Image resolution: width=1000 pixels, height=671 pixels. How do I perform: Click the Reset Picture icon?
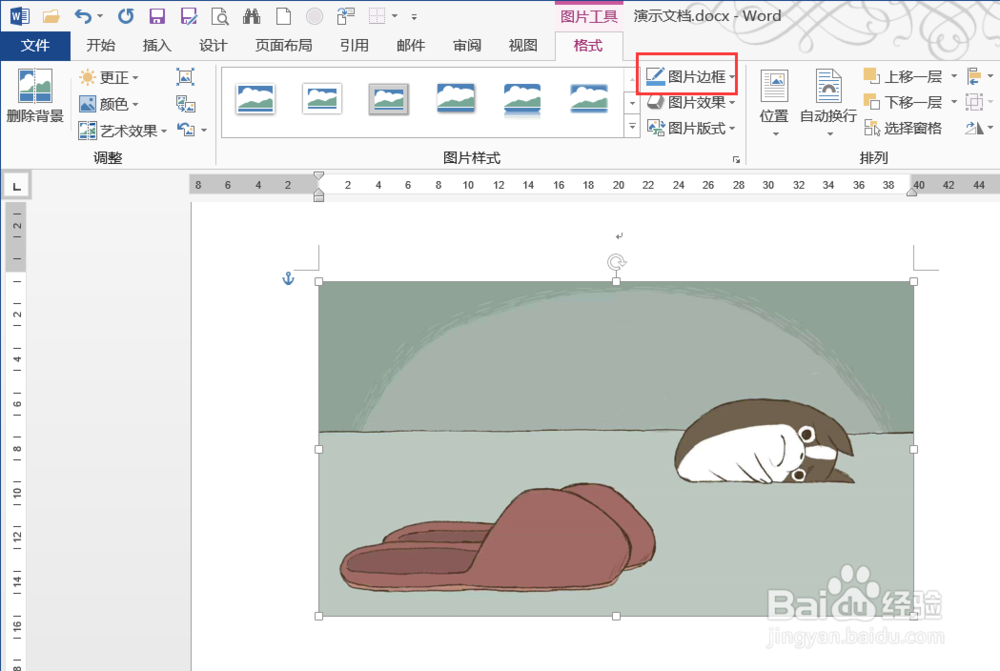pyautogui.click(x=186, y=130)
